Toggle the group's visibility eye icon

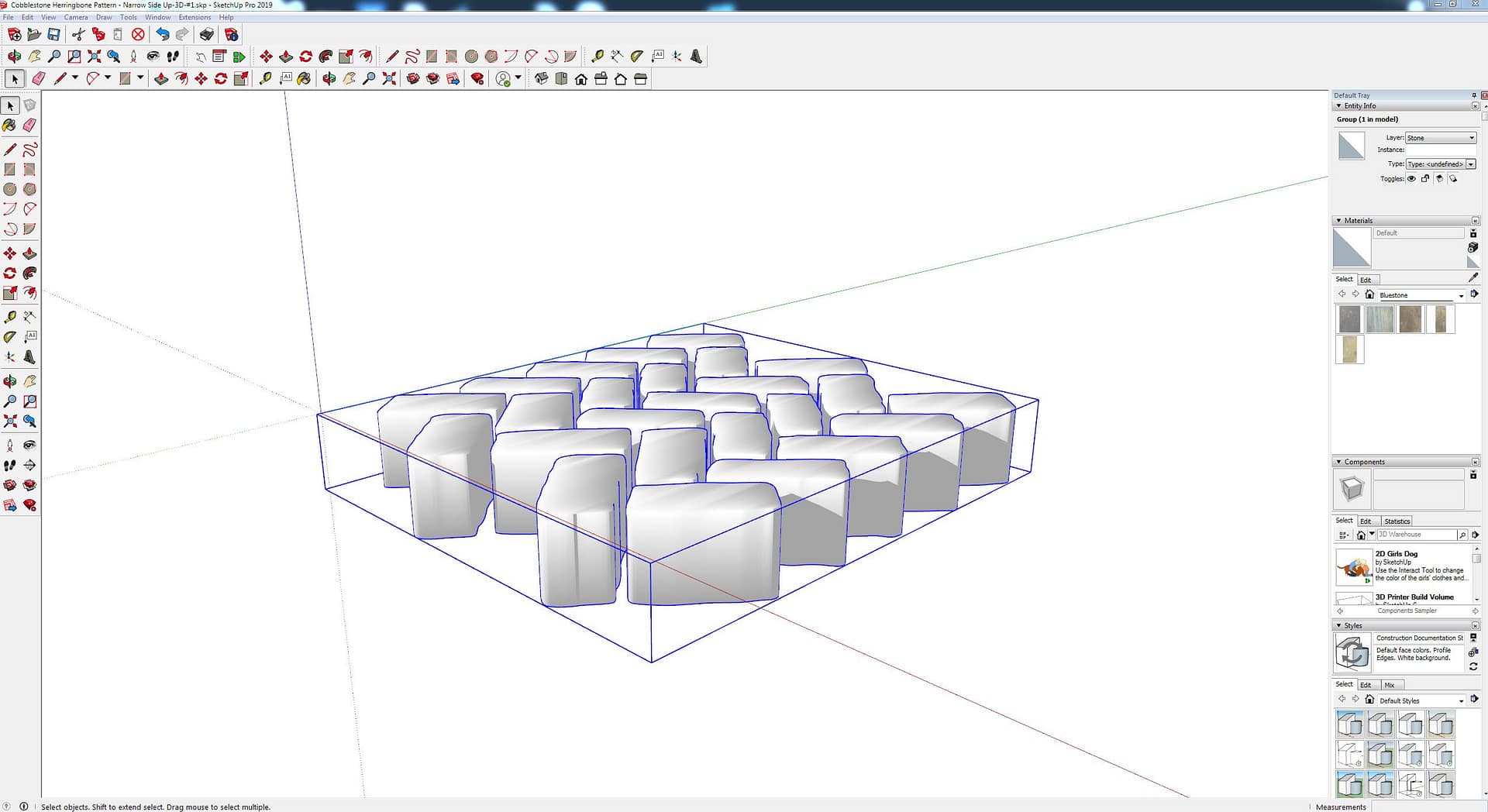(x=1411, y=179)
